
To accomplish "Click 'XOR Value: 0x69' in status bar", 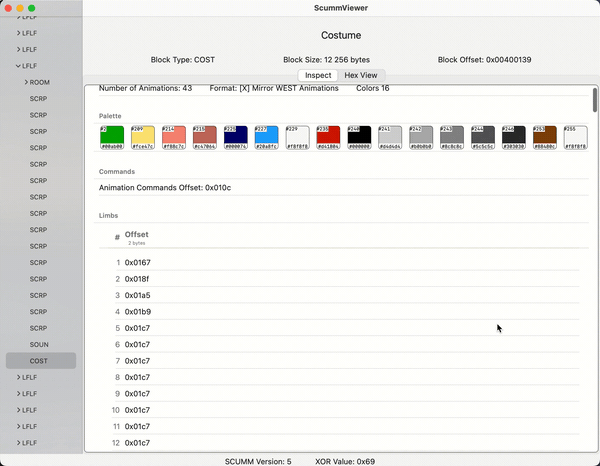I will click(345, 461).
